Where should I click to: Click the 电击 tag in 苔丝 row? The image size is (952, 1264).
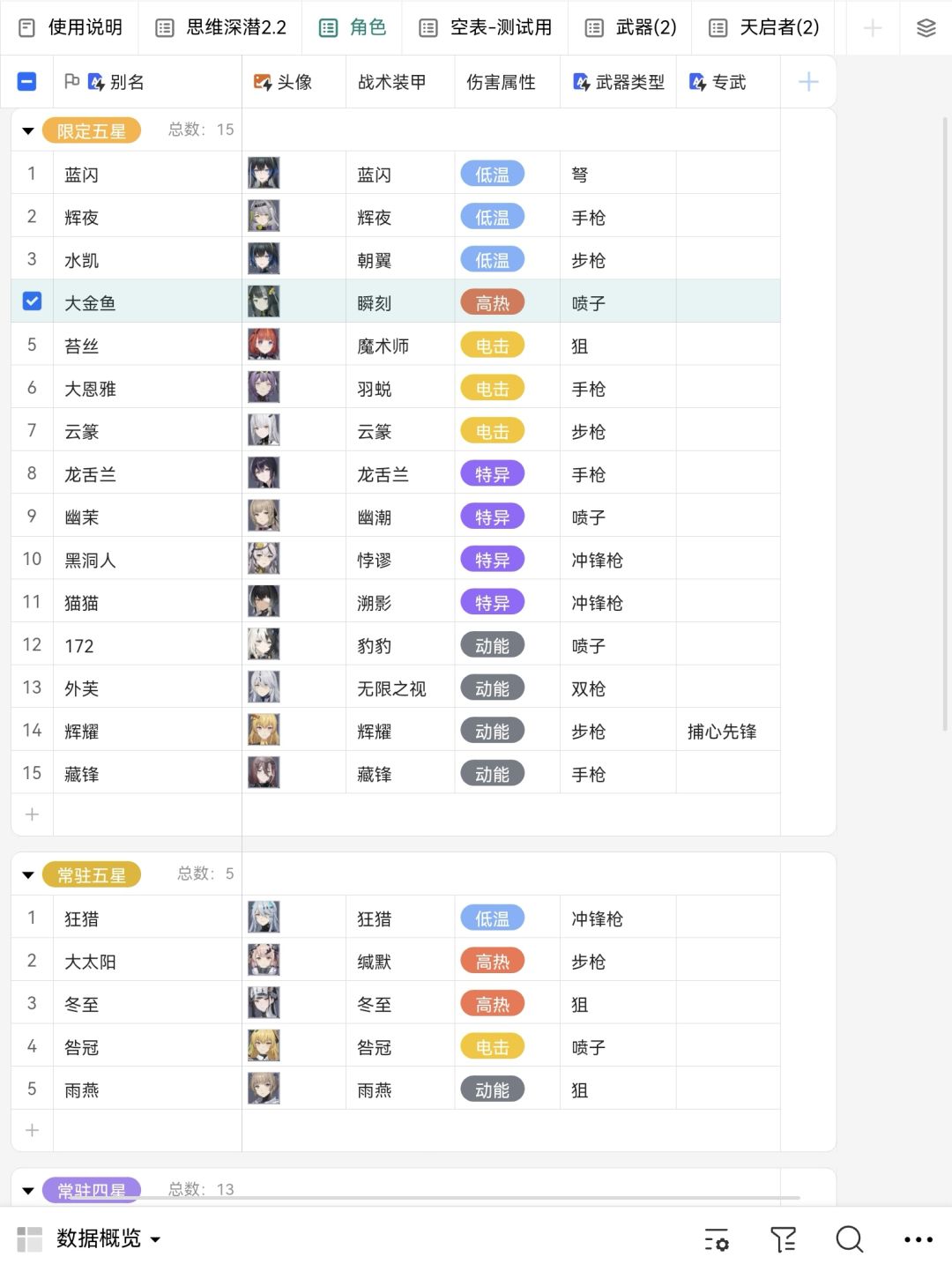pos(492,346)
